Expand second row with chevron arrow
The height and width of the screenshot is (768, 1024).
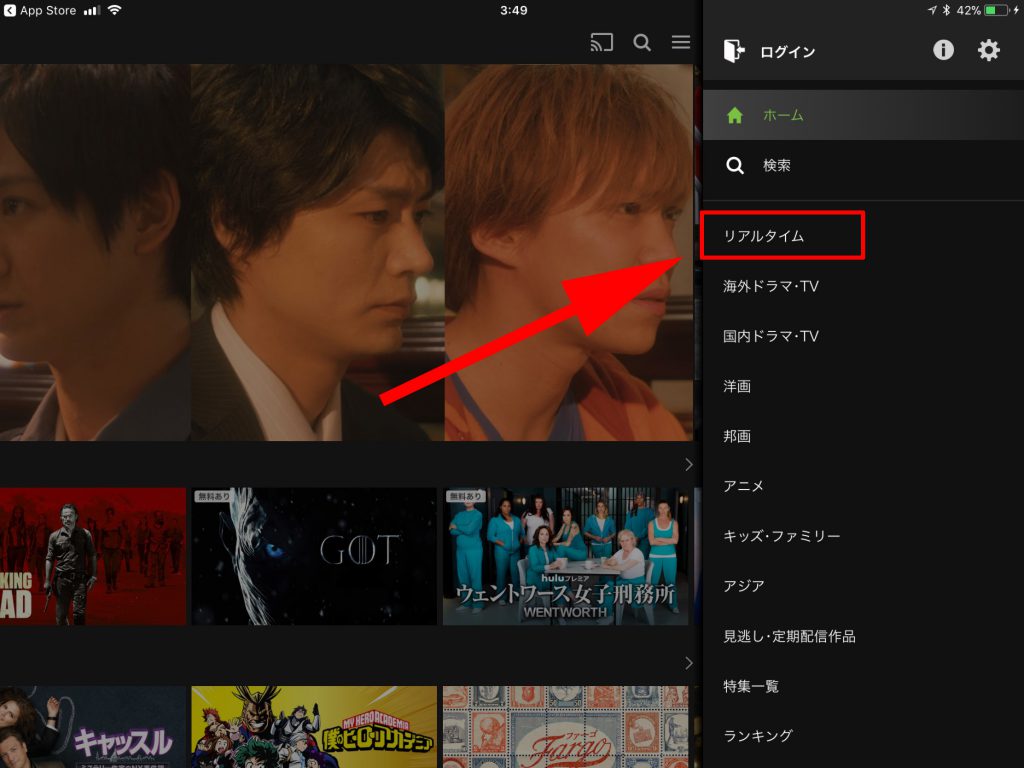tap(688, 663)
